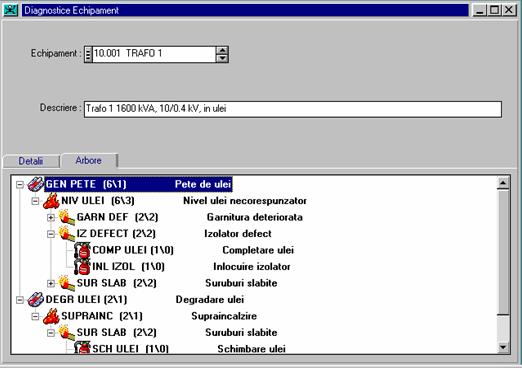Image resolution: width=522 pixels, height=368 pixels.
Task: Collapse the GEN PETE node
Action: click(x=20, y=184)
